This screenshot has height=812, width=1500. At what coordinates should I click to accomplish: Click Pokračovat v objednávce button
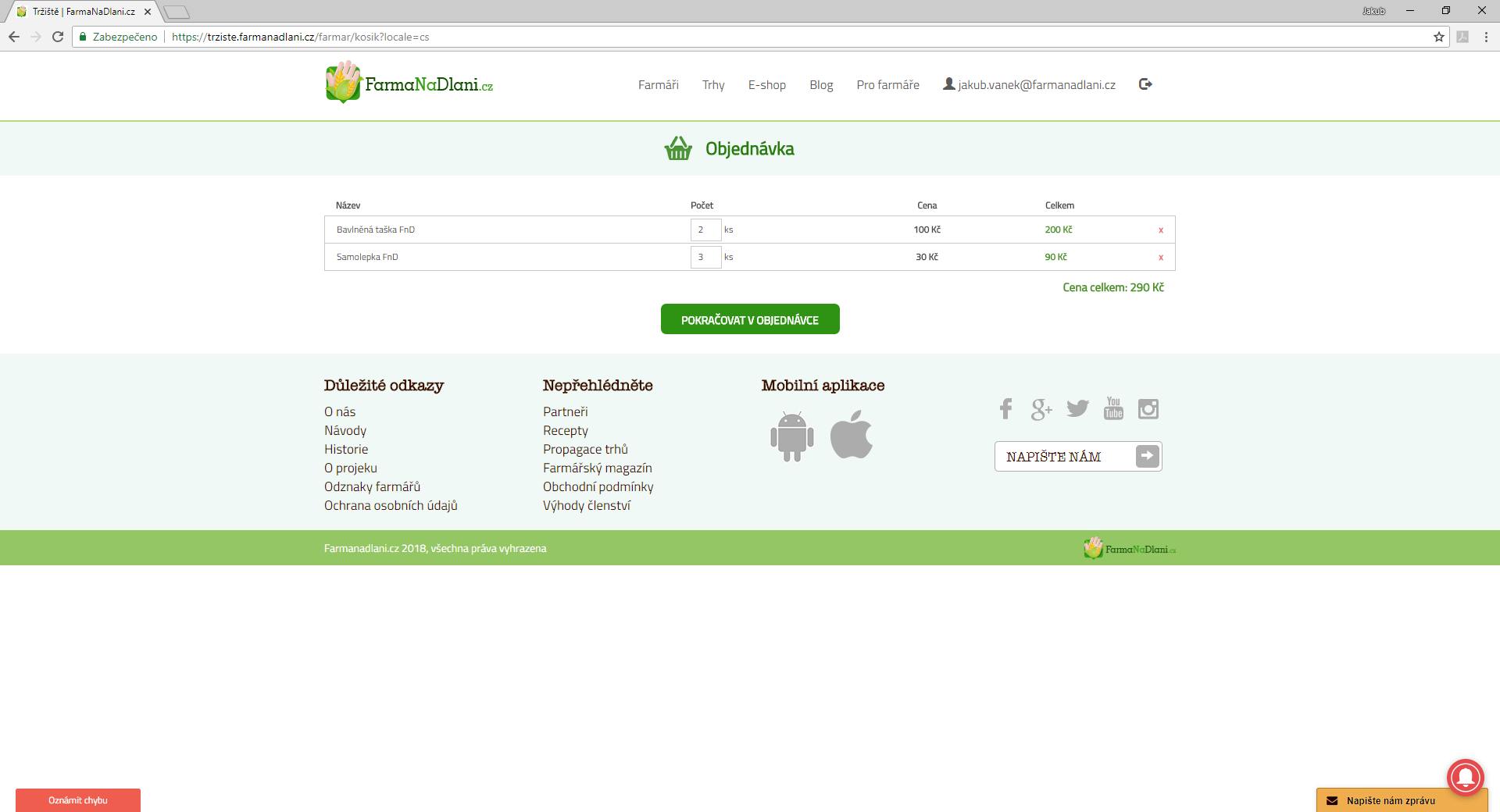pos(749,319)
